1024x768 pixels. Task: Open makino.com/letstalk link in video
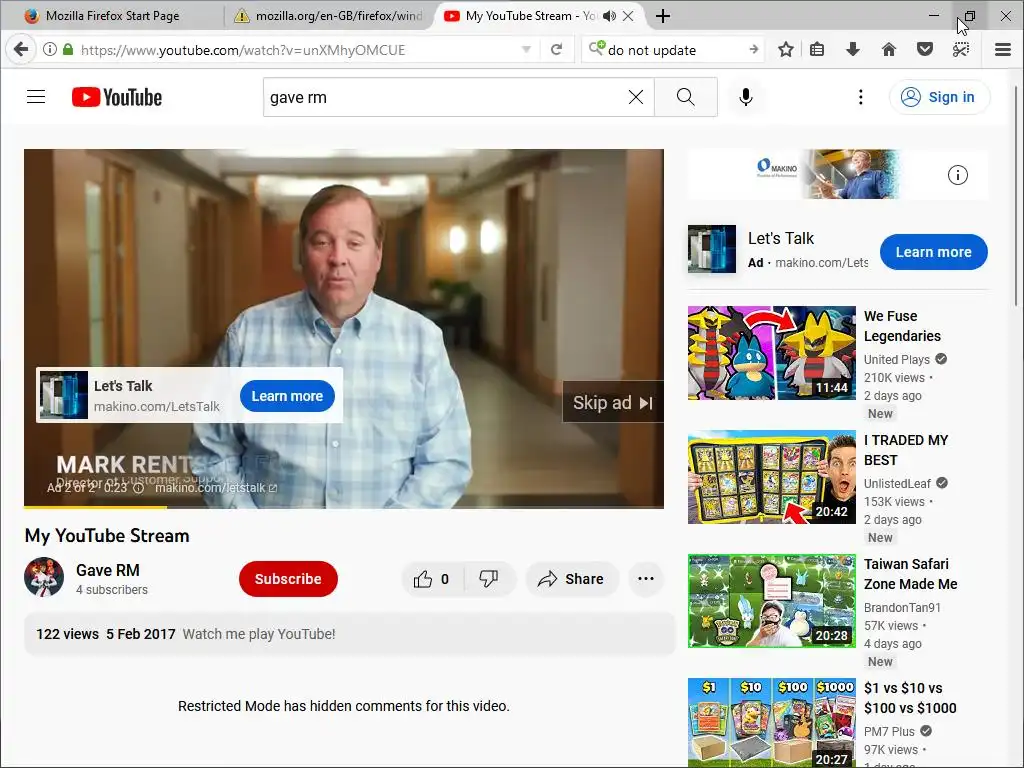[216, 488]
